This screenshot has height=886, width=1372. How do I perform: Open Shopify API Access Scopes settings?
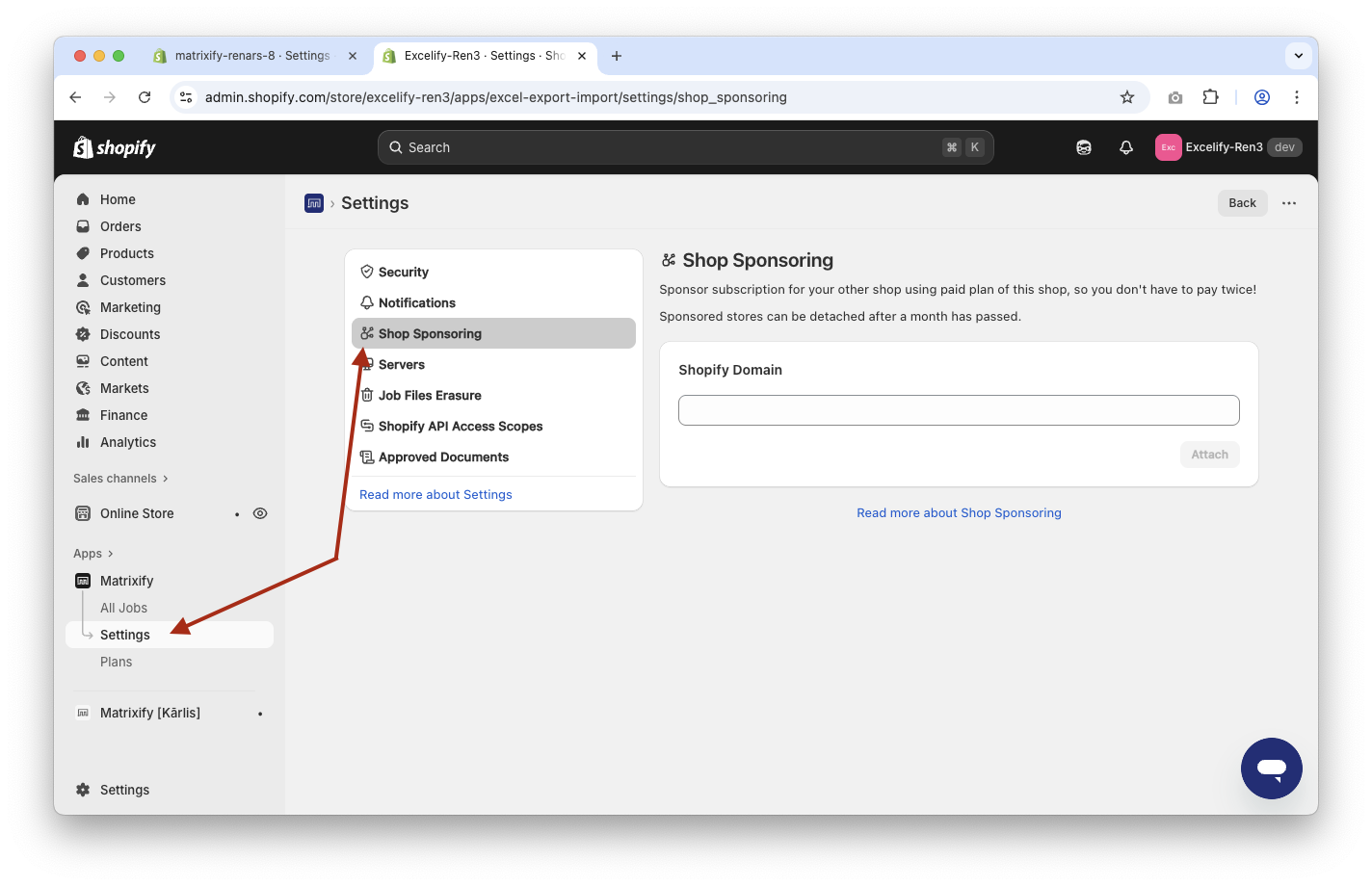click(x=461, y=427)
